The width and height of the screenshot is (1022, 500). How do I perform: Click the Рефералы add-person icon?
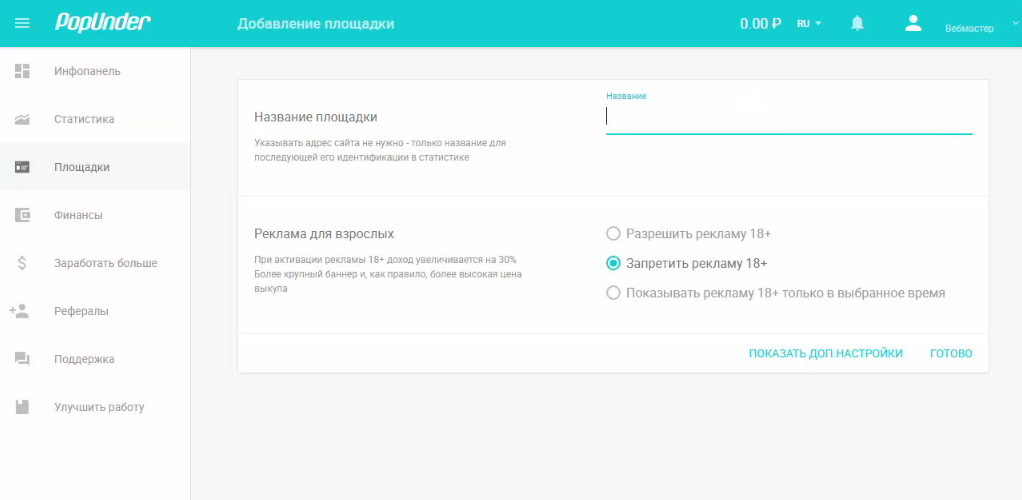(20, 311)
